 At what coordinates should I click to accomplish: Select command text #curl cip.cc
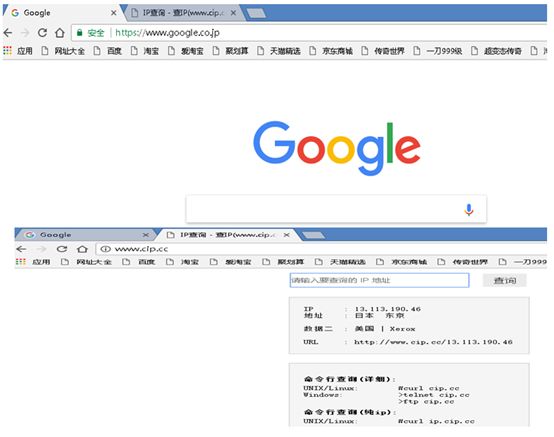click(429, 388)
